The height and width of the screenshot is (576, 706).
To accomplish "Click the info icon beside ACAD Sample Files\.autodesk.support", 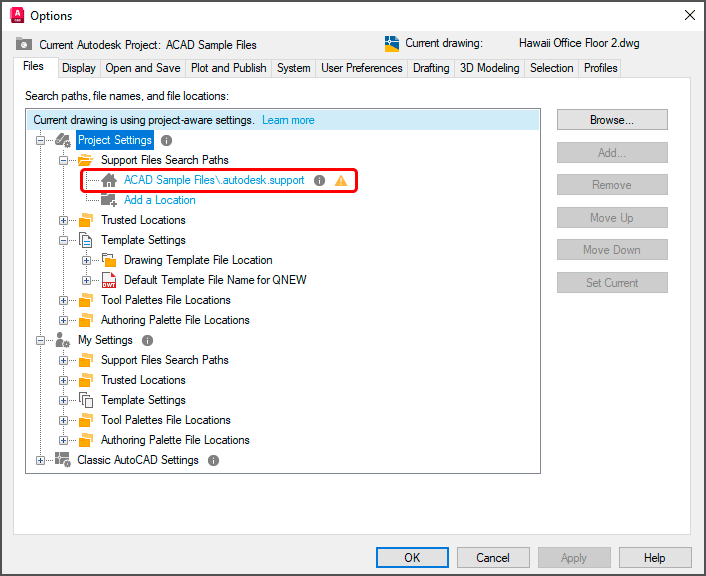I will pyautogui.click(x=319, y=181).
